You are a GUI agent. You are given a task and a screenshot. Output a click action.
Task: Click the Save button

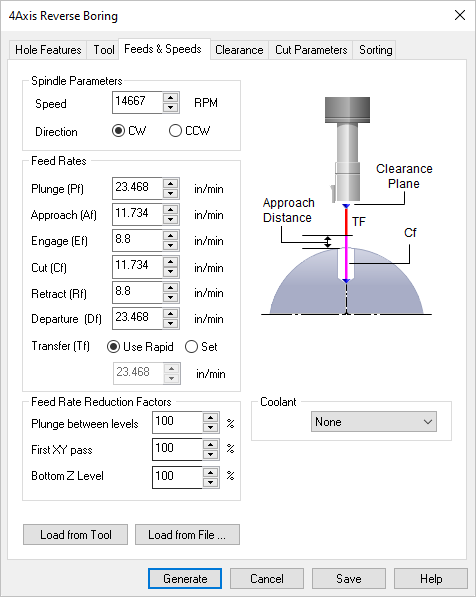point(348,579)
